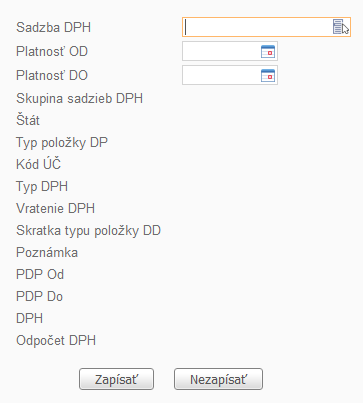Viewport: 363px width, 403px height.
Task: Save the record with the Zapísať button
Action: [116, 379]
